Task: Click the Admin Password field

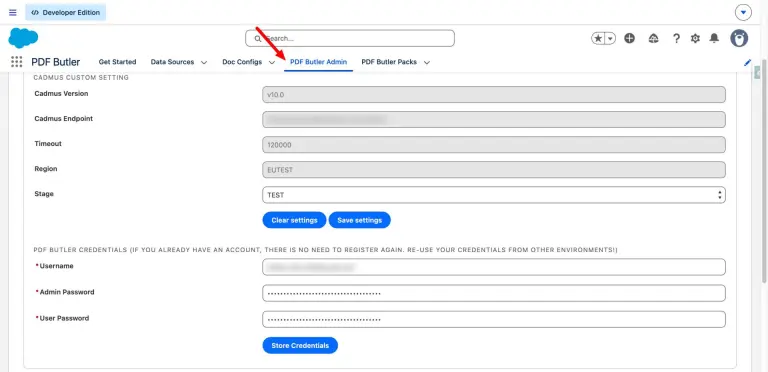Action: (x=494, y=293)
